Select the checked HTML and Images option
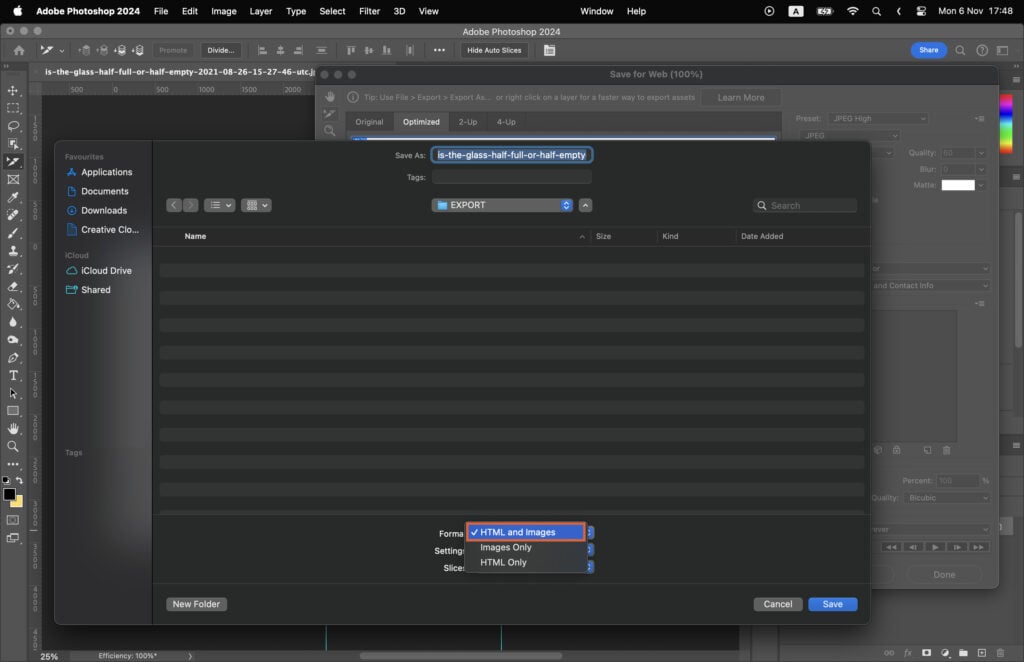1024x662 pixels. (527, 532)
